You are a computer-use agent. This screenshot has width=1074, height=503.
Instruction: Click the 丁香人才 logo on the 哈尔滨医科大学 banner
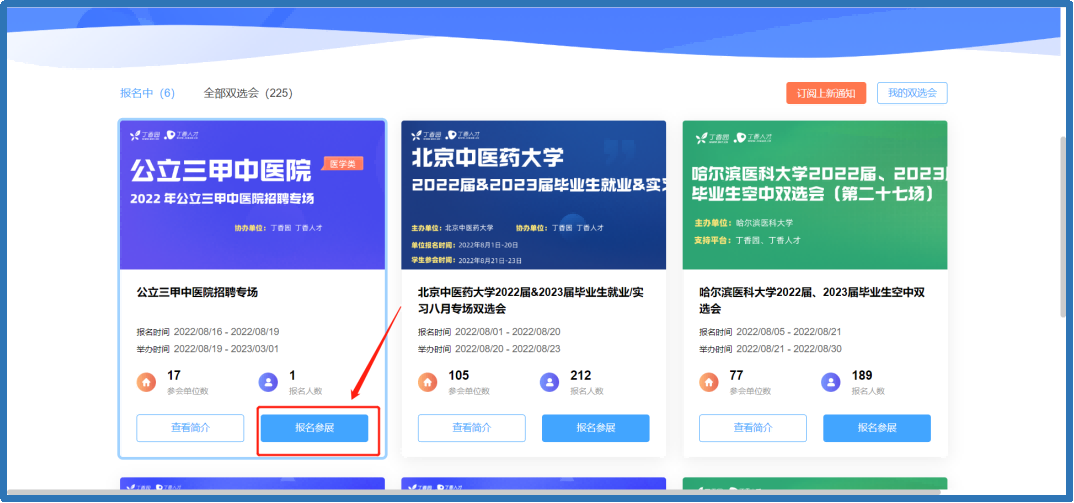754,136
